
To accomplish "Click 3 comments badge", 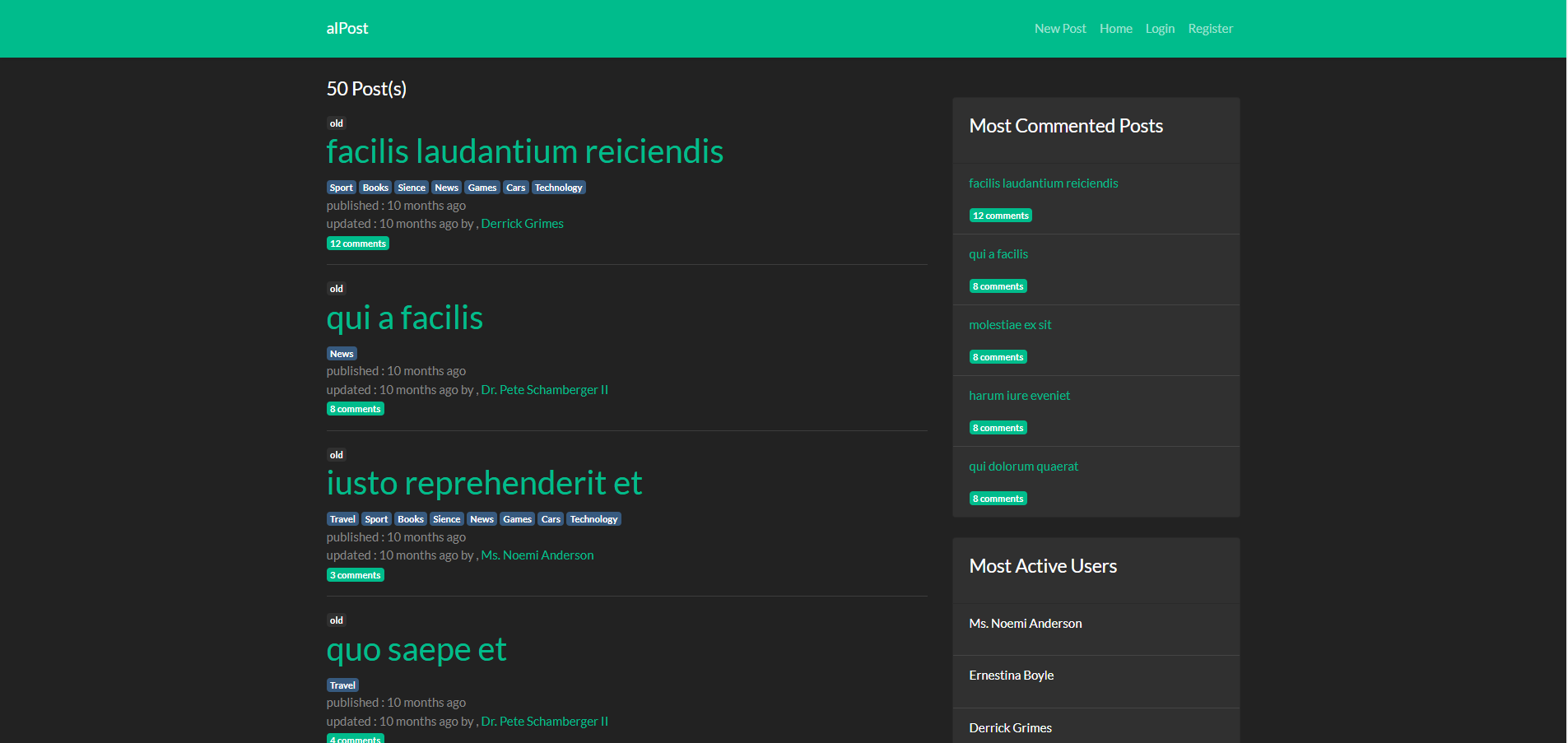I will (356, 575).
